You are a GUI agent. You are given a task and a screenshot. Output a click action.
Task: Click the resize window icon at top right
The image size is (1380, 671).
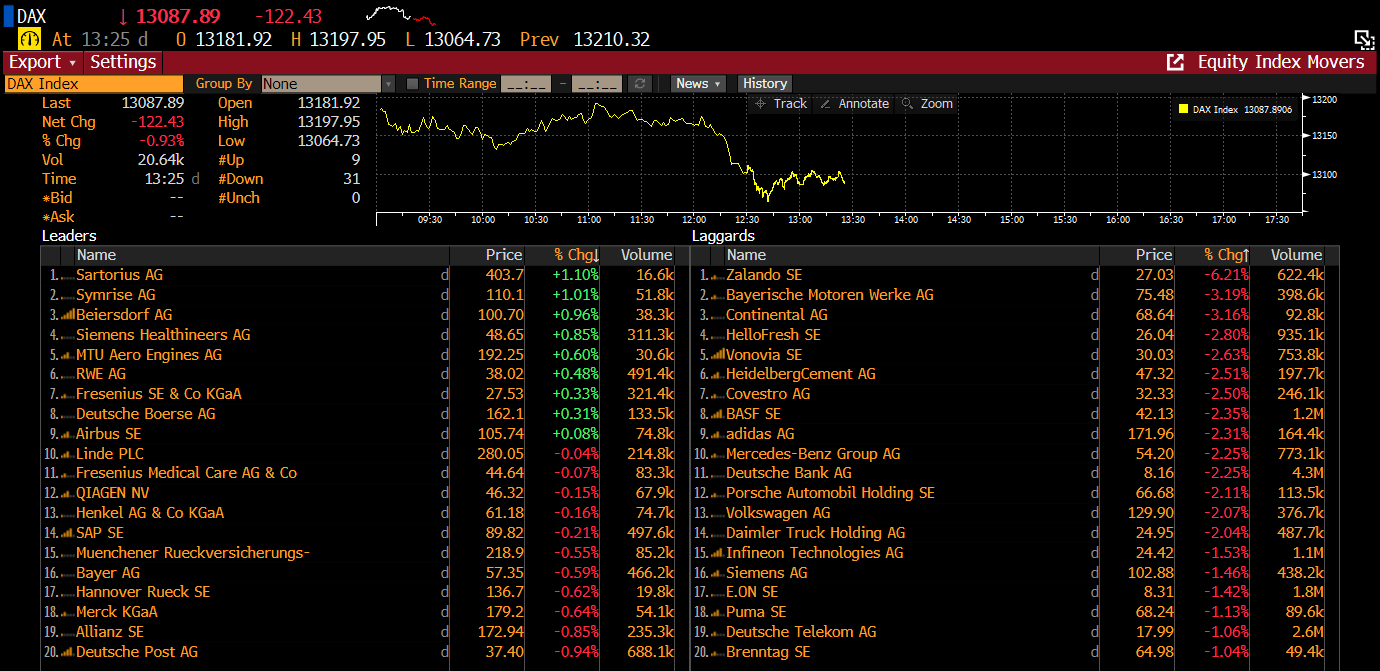1364,39
